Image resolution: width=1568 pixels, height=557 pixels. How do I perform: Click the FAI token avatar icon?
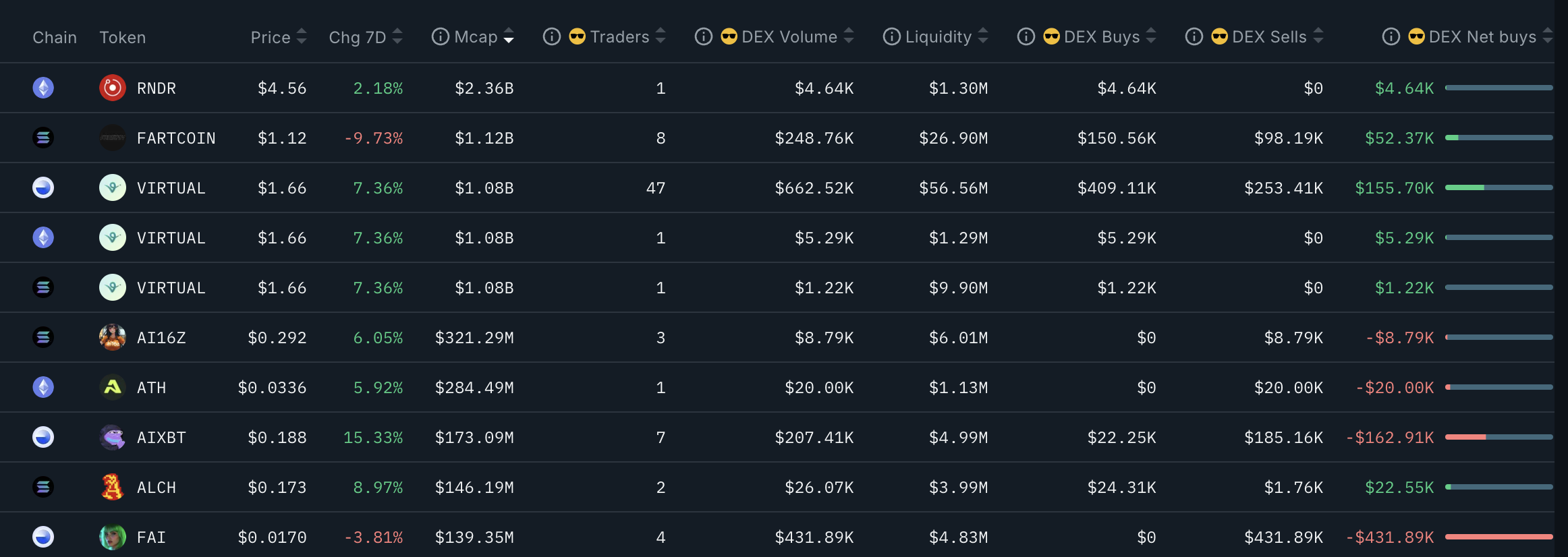point(113,537)
